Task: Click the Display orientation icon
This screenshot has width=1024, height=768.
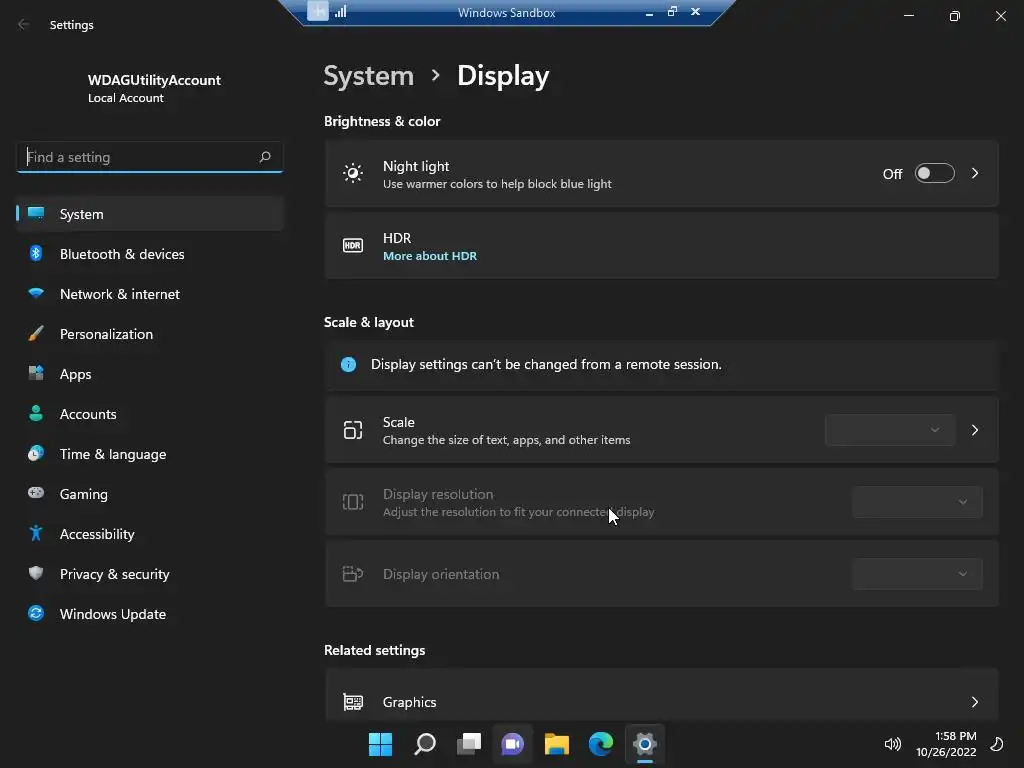Action: (353, 573)
